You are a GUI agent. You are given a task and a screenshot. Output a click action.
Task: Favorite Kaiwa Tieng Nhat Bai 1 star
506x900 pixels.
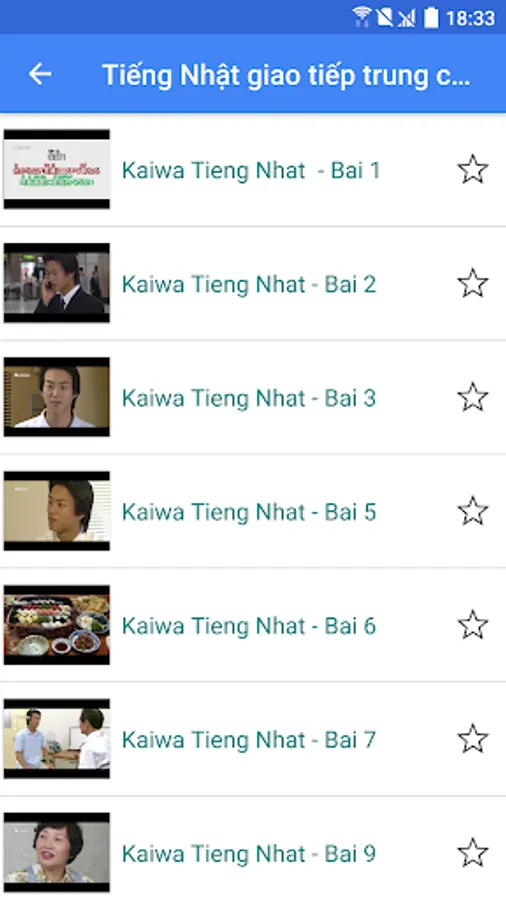point(473,169)
